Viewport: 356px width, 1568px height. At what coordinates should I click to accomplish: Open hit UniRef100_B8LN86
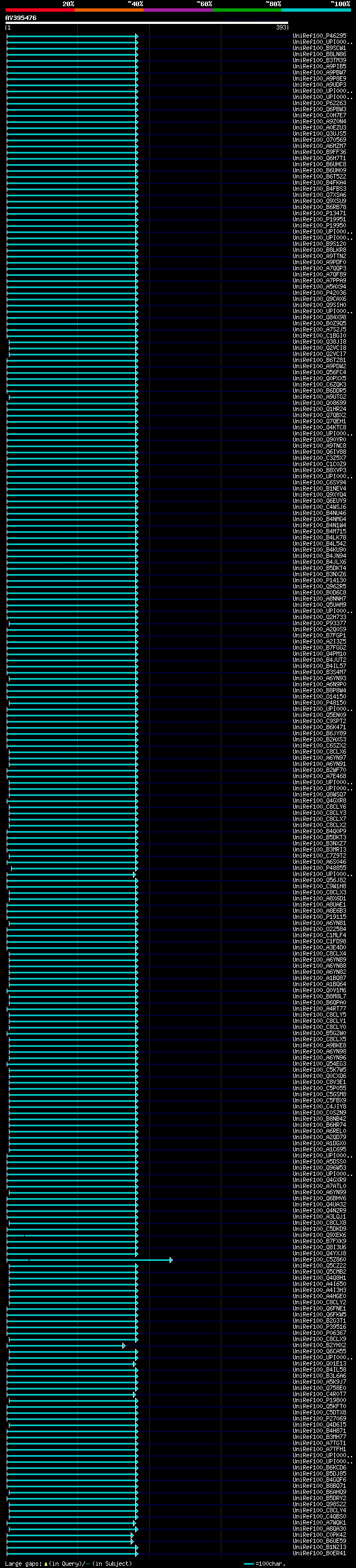(319, 54)
